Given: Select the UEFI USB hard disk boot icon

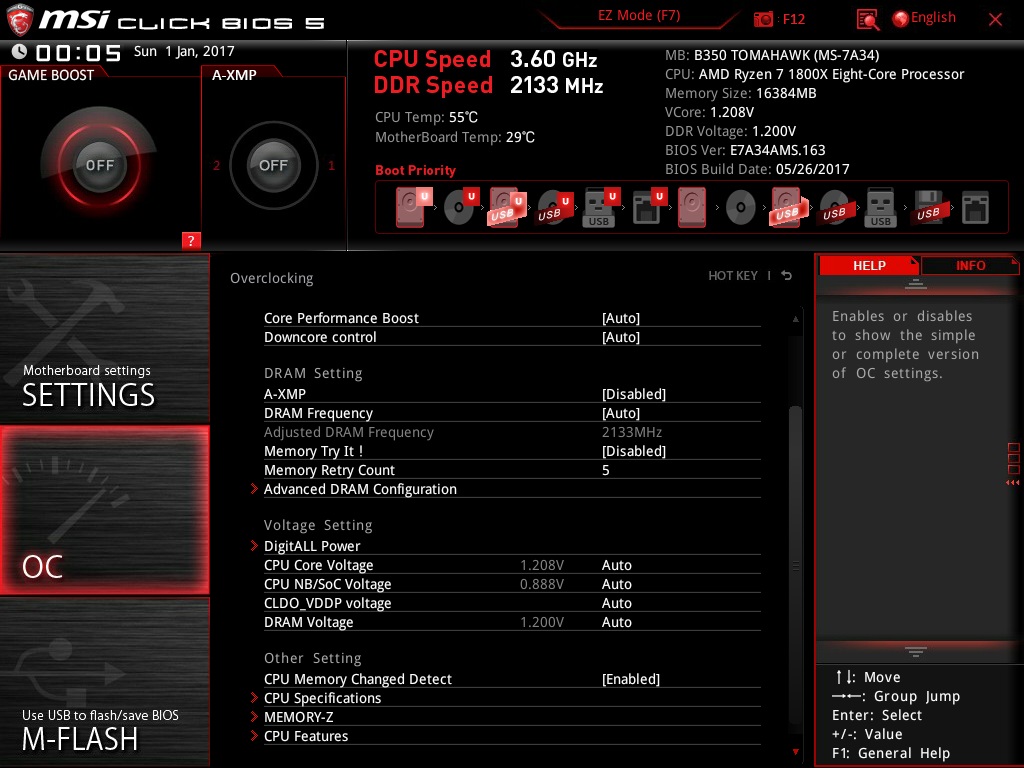Looking at the screenshot, I should pos(507,207).
